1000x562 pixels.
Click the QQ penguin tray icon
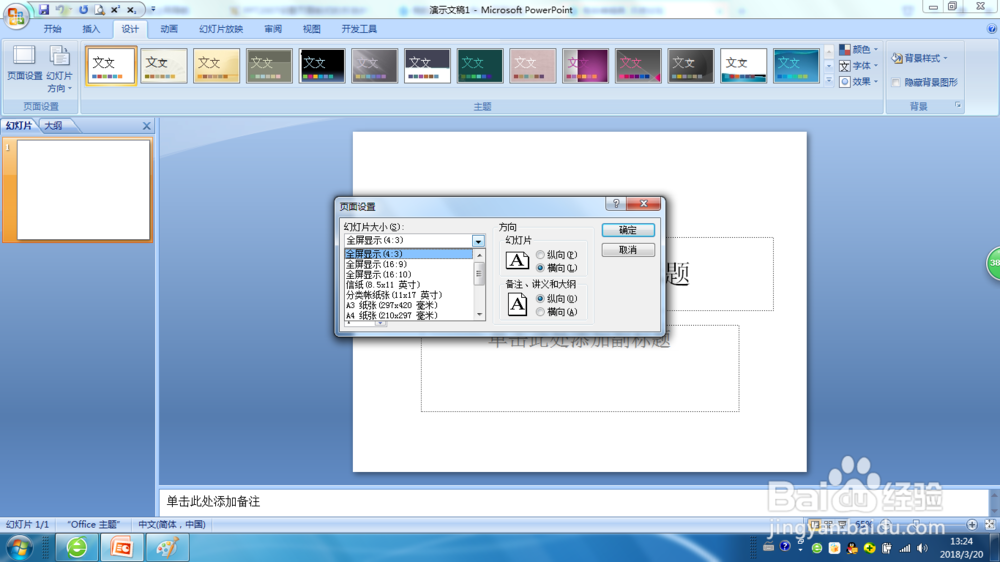[x=851, y=548]
